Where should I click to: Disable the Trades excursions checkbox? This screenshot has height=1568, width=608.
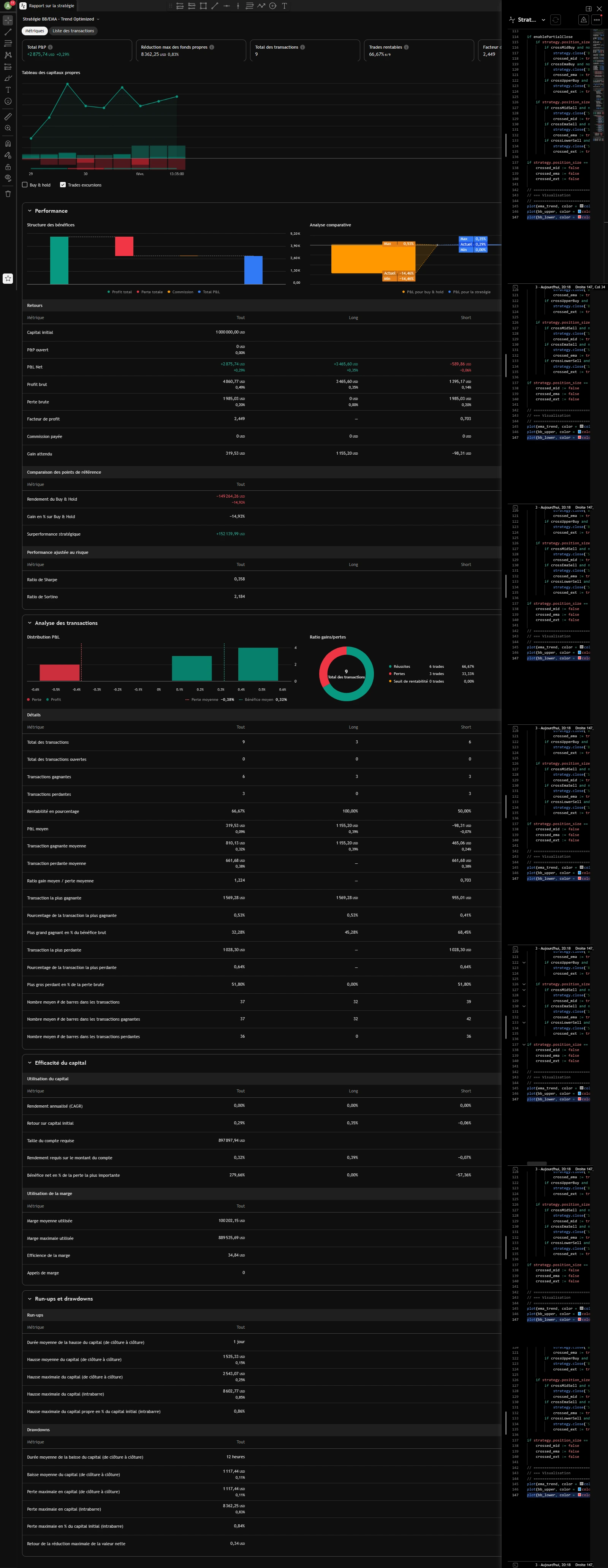click(x=62, y=185)
